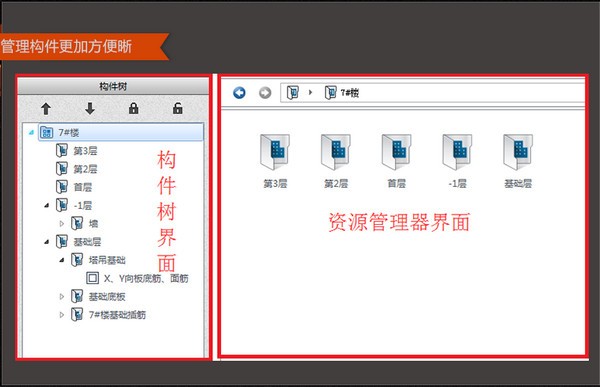Select the -1层 folder in explorer pane
600x387 pixels.
pyautogui.click(x=457, y=161)
